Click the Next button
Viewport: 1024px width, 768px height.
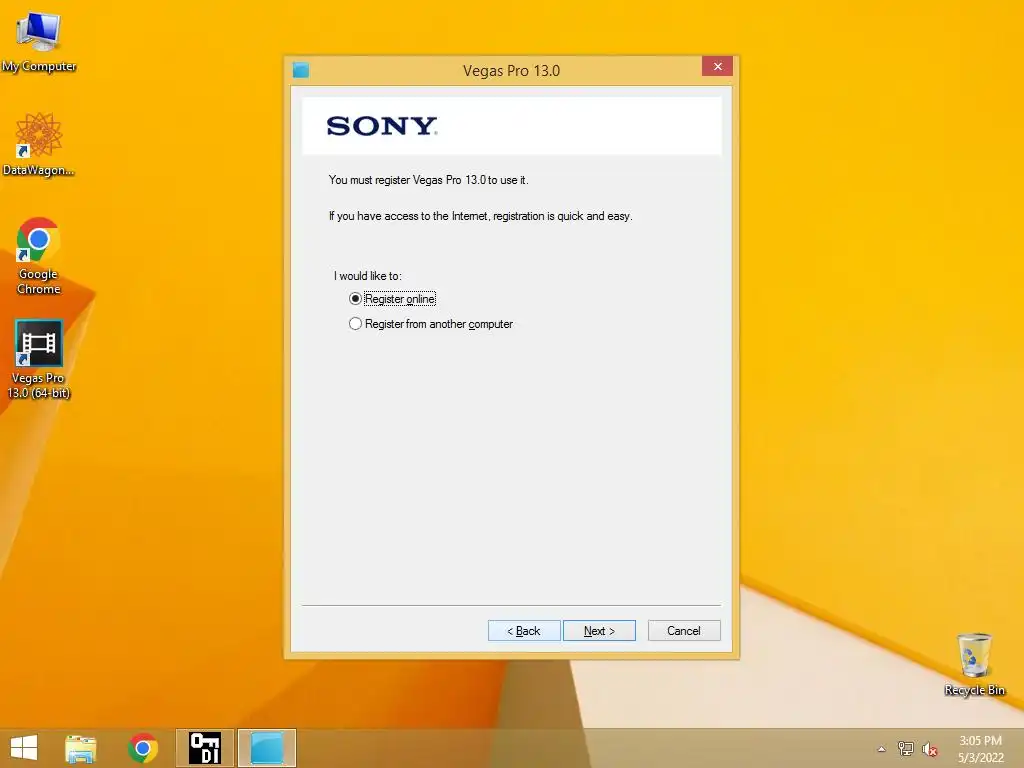point(599,631)
